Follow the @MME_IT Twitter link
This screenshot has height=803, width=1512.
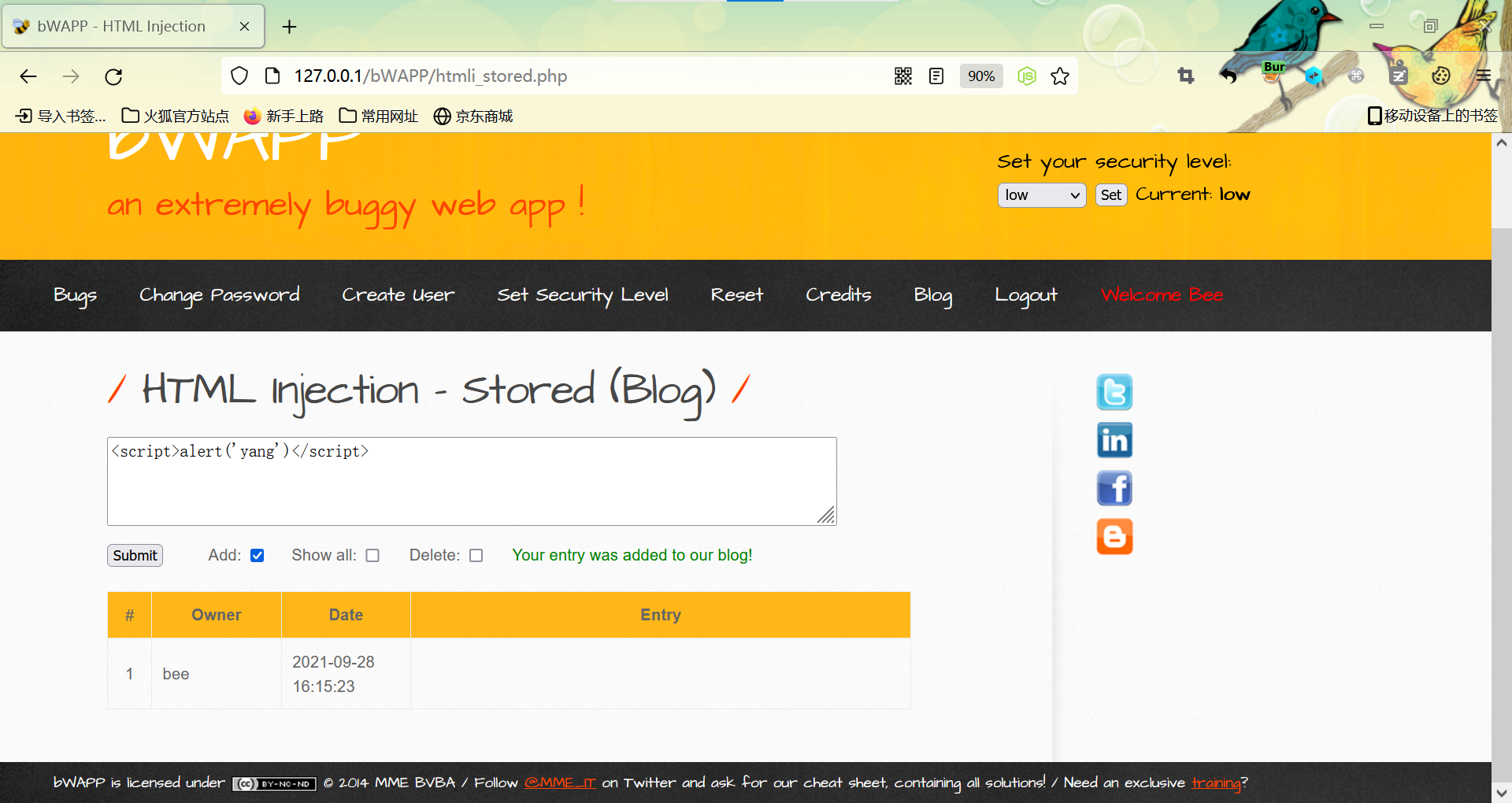pyautogui.click(x=560, y=783)
